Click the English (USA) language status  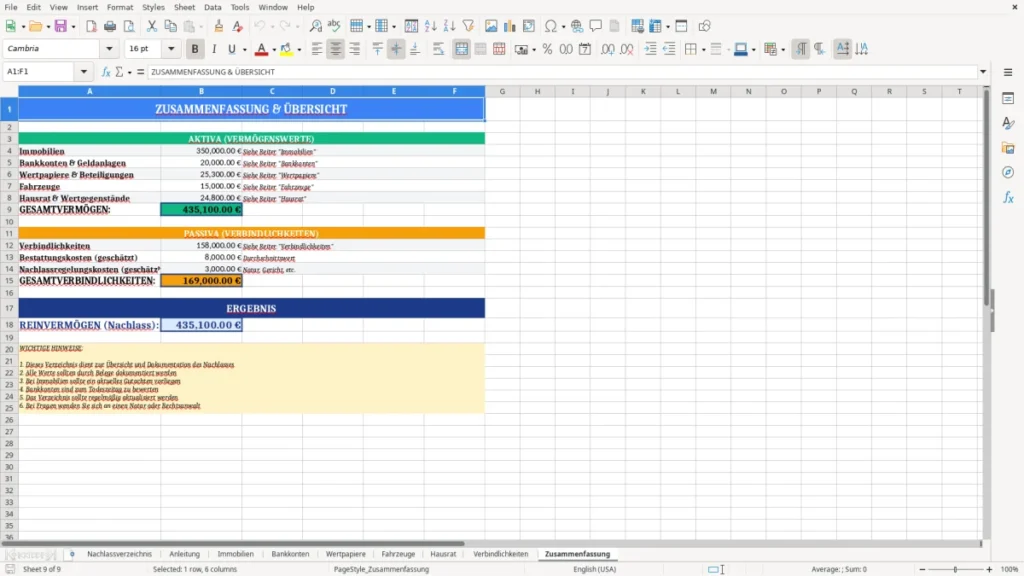(595, 569)
